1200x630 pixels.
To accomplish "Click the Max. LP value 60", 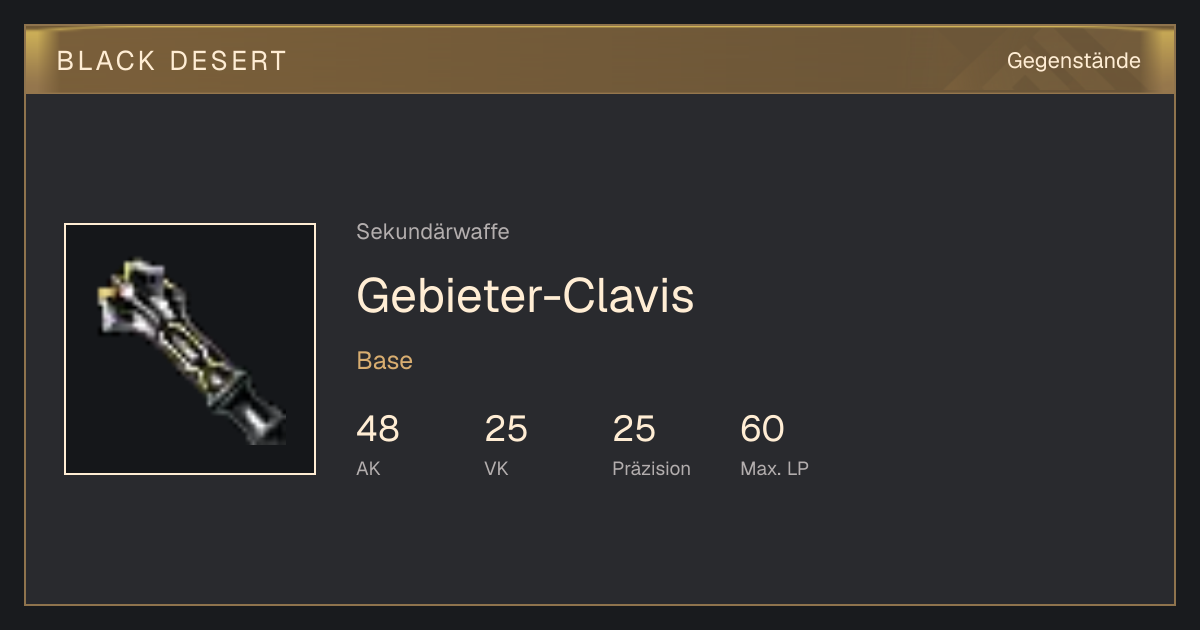I will (762, 429).
